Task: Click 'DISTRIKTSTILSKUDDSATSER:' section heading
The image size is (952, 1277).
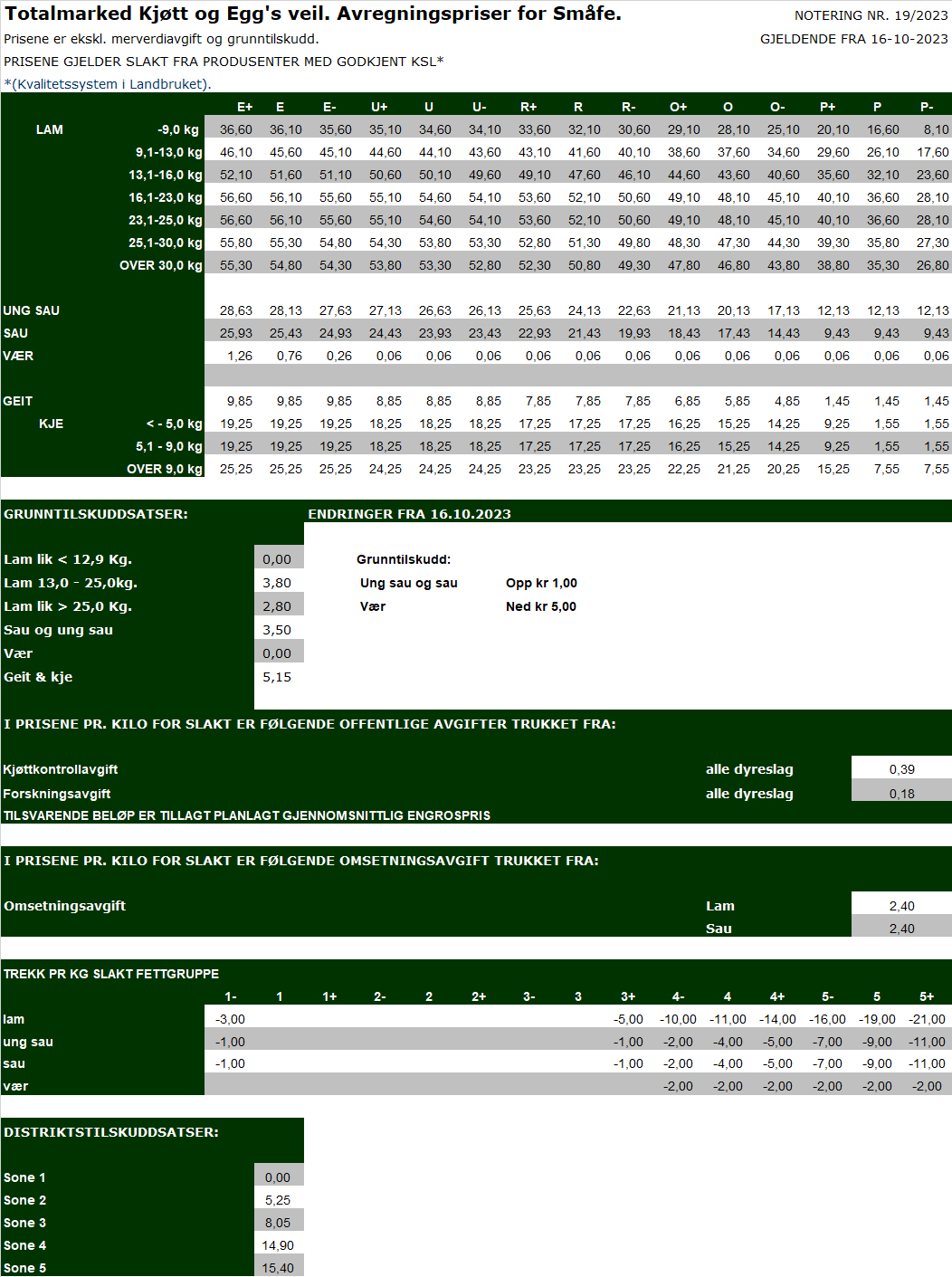Action: [x=111, y=1132]
